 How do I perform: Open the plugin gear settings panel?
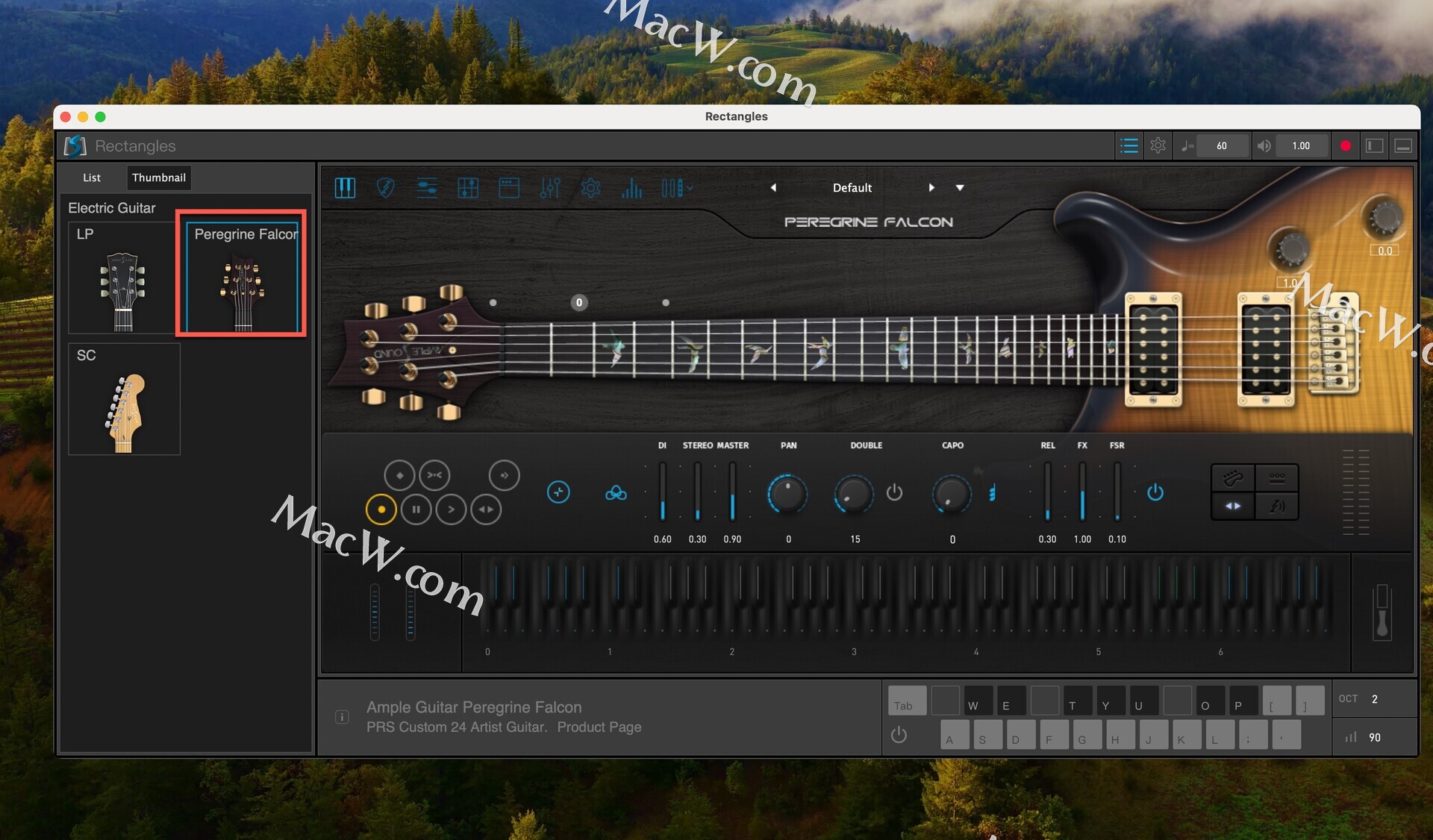pyautogui.click(x=590, y=188)
